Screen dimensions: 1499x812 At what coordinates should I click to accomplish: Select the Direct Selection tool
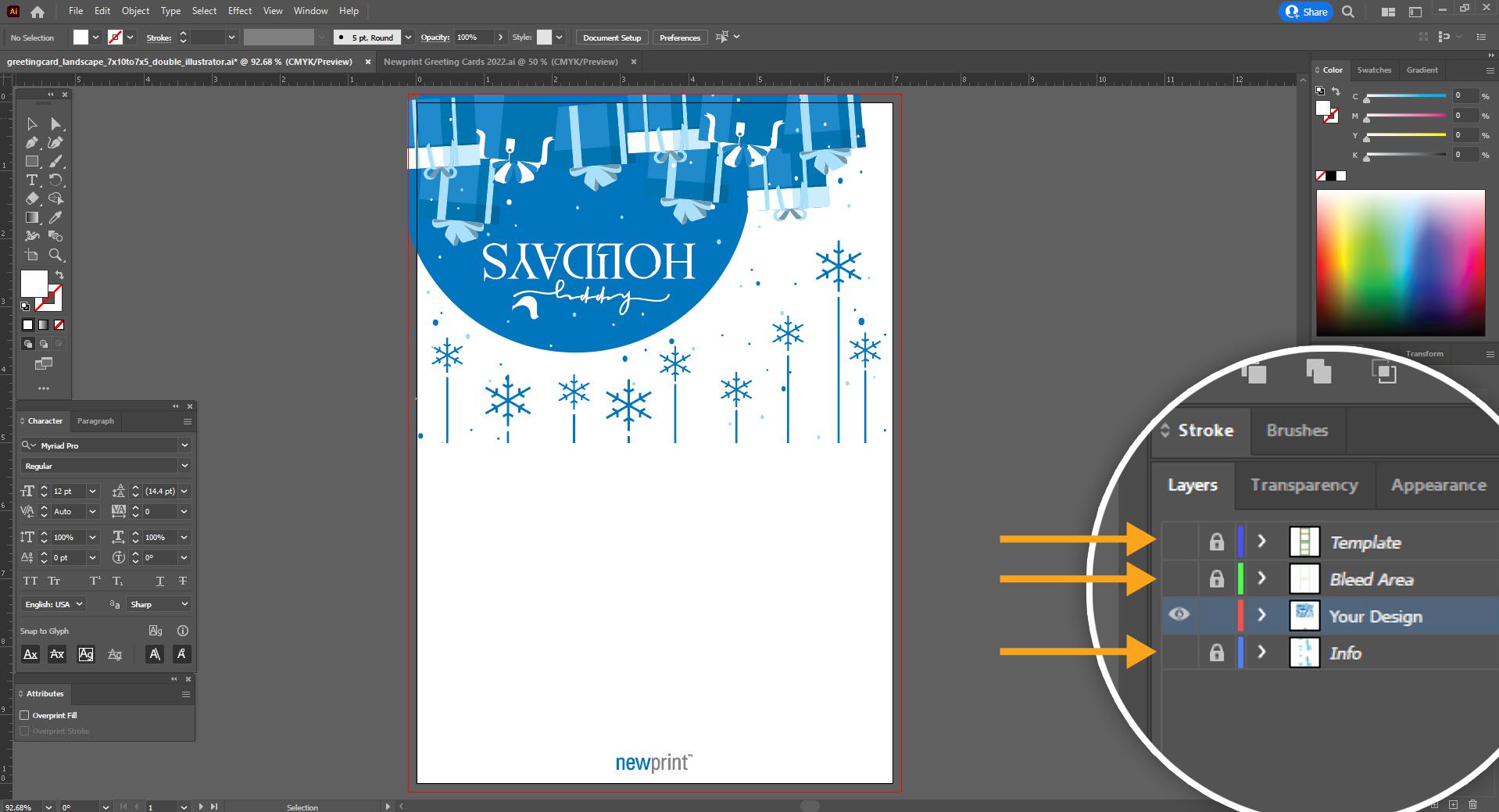[x=55, y=123]
